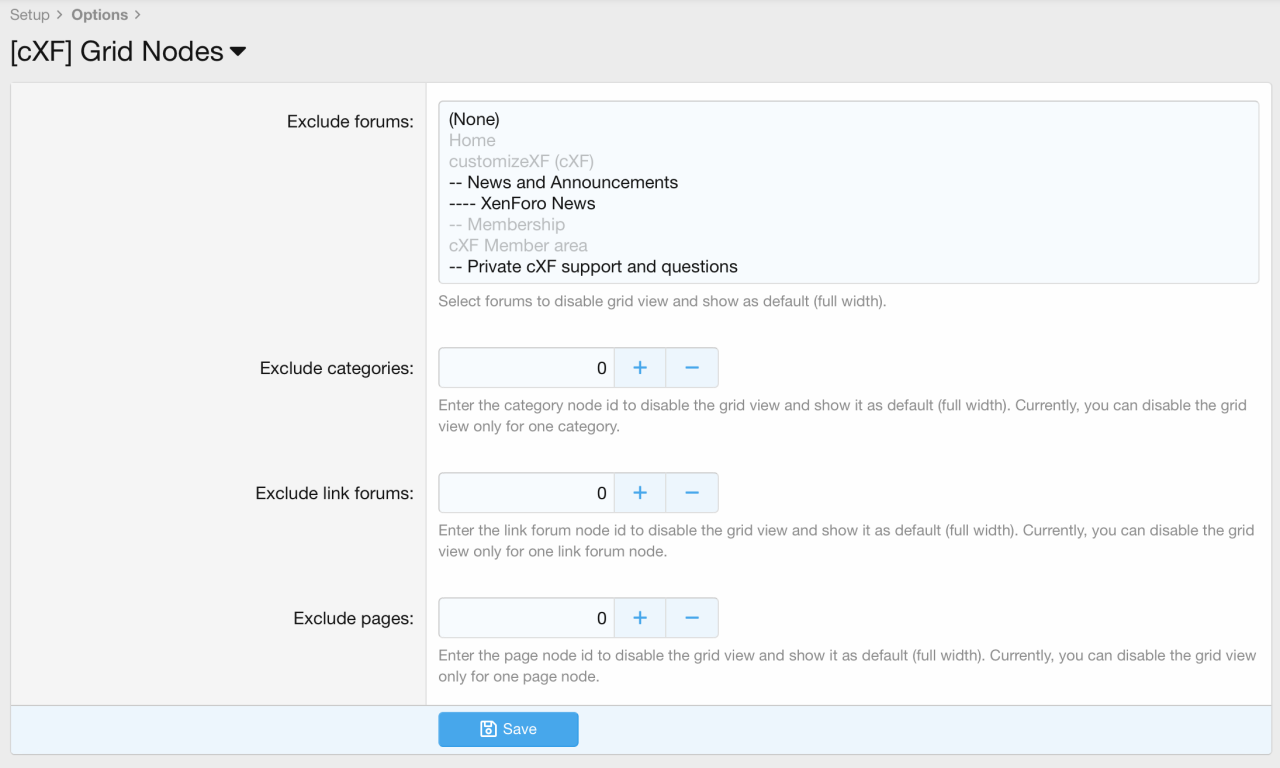Select Private cXF support and questions
Viewport: 1280px width, 768px height.
[593, 267]
